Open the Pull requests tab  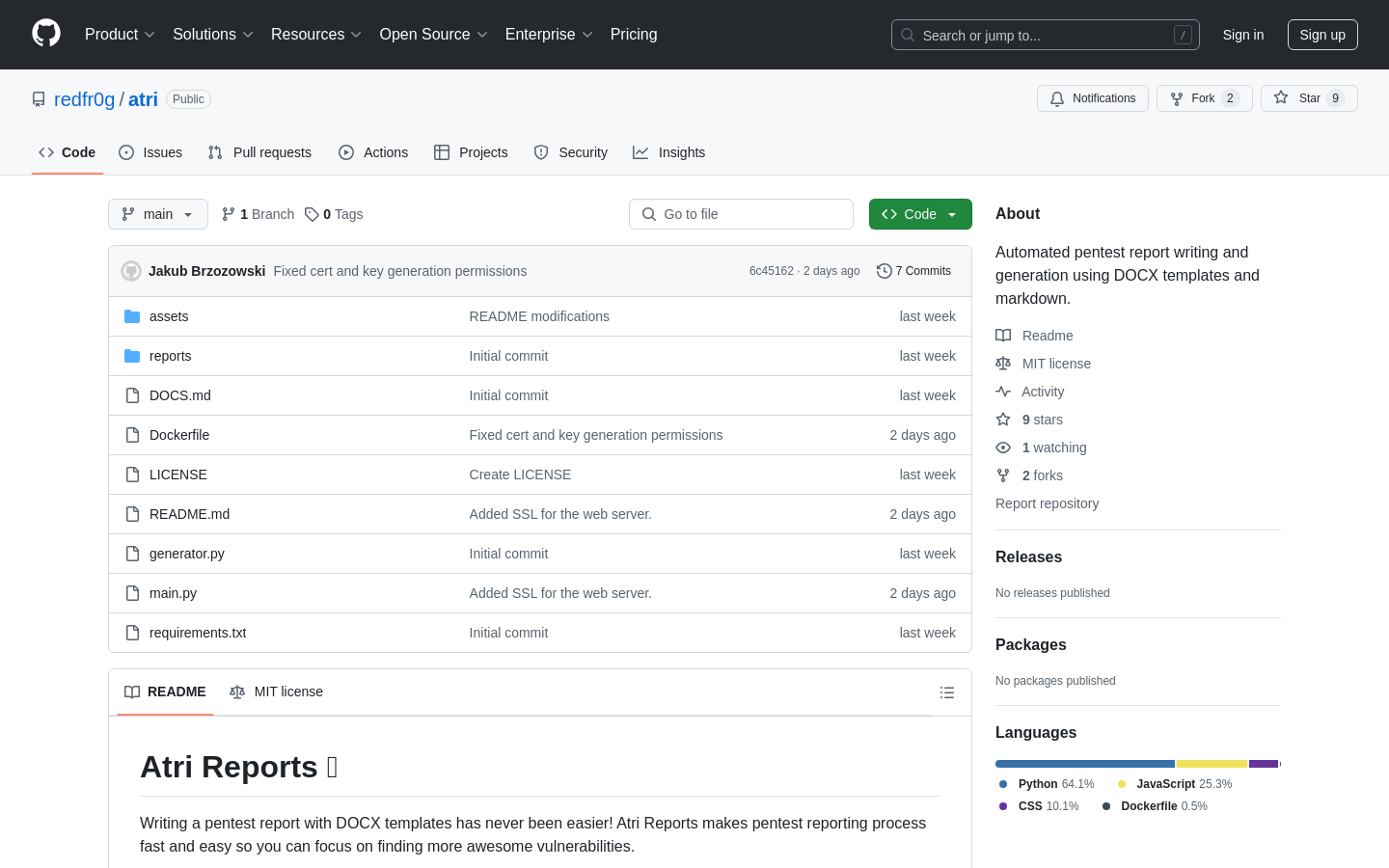pyautogui.click(x=259, y=152)
